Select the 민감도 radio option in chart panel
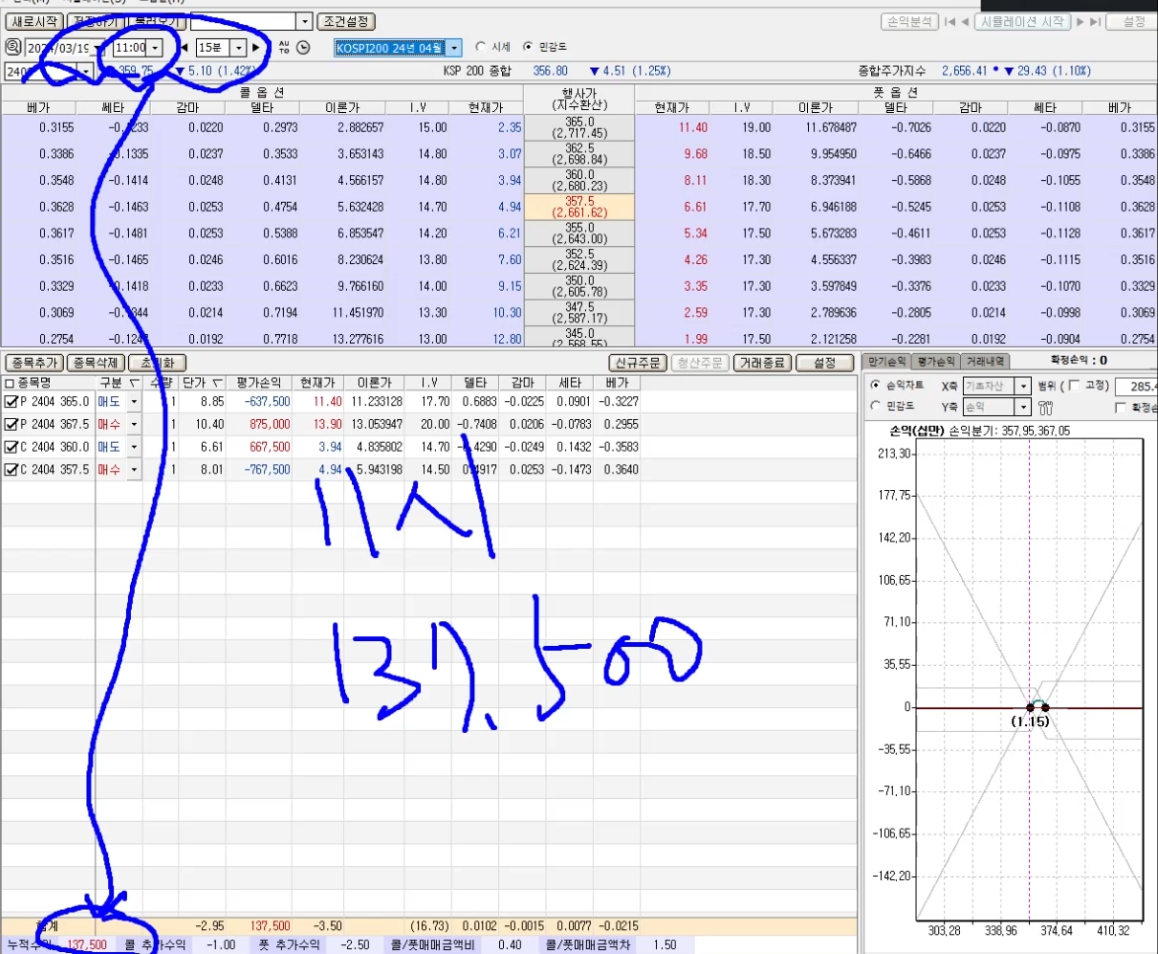This screenshot has height=954, width=1158. [876, 406]
